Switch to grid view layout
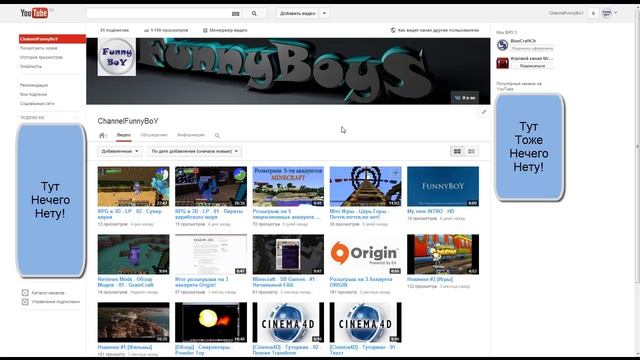This screenshot has height=360, width=640. click(457, 151)
